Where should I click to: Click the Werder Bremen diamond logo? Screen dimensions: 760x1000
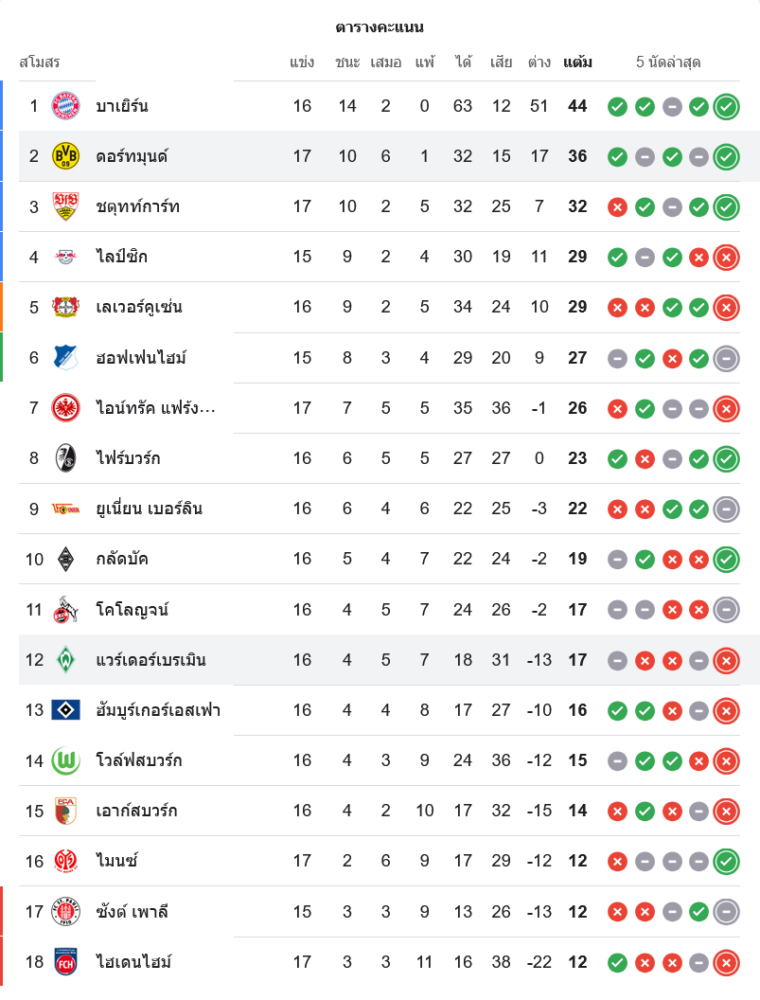tap(66, 660)
